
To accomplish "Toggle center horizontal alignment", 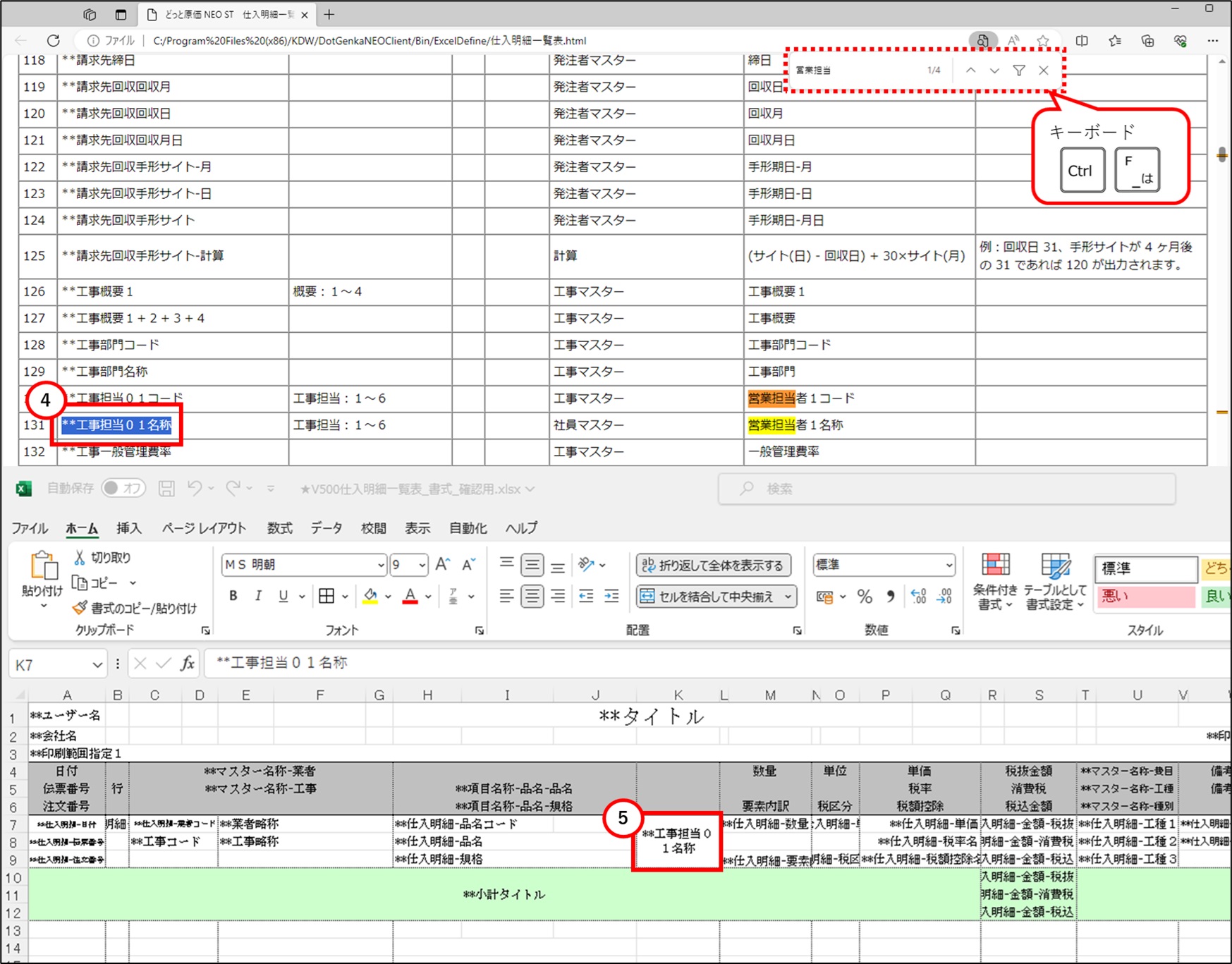I will pos(532,597).
